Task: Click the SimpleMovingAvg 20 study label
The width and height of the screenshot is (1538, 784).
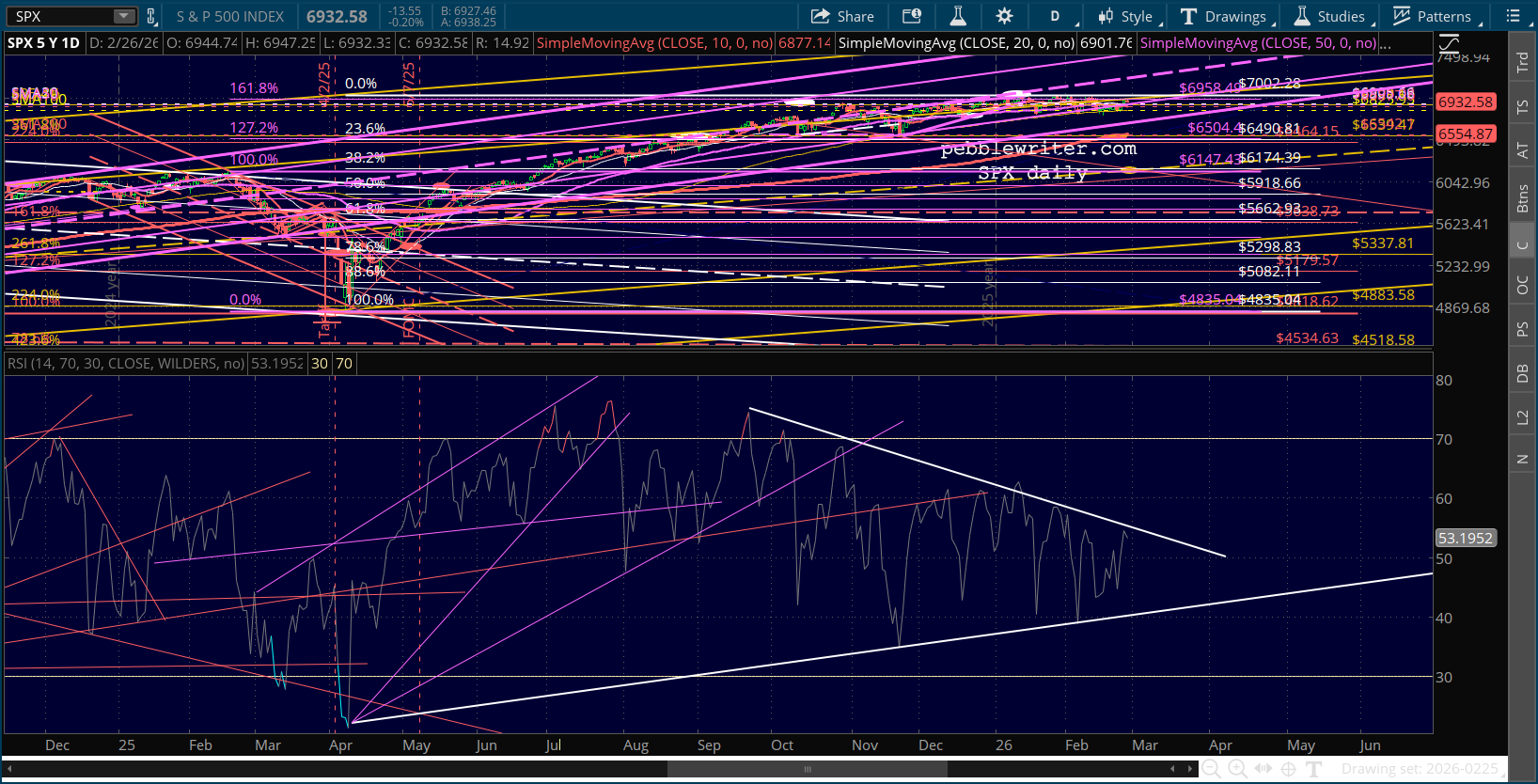Action: pos(956,43)
